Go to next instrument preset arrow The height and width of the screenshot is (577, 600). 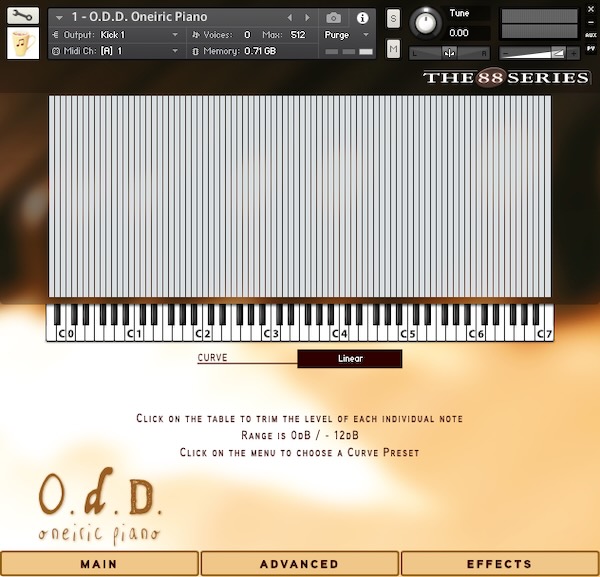tap(307, 17)
